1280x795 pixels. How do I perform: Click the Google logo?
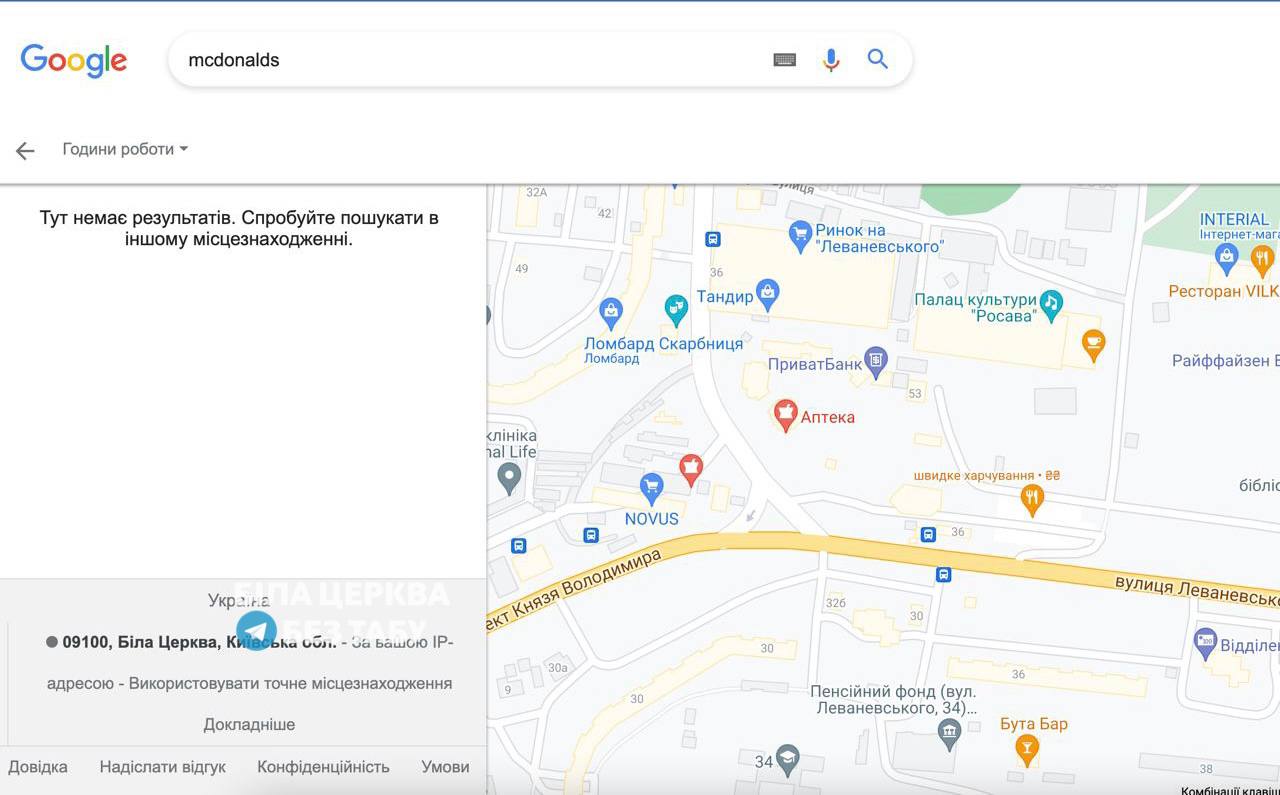click(x=73, y=60)
